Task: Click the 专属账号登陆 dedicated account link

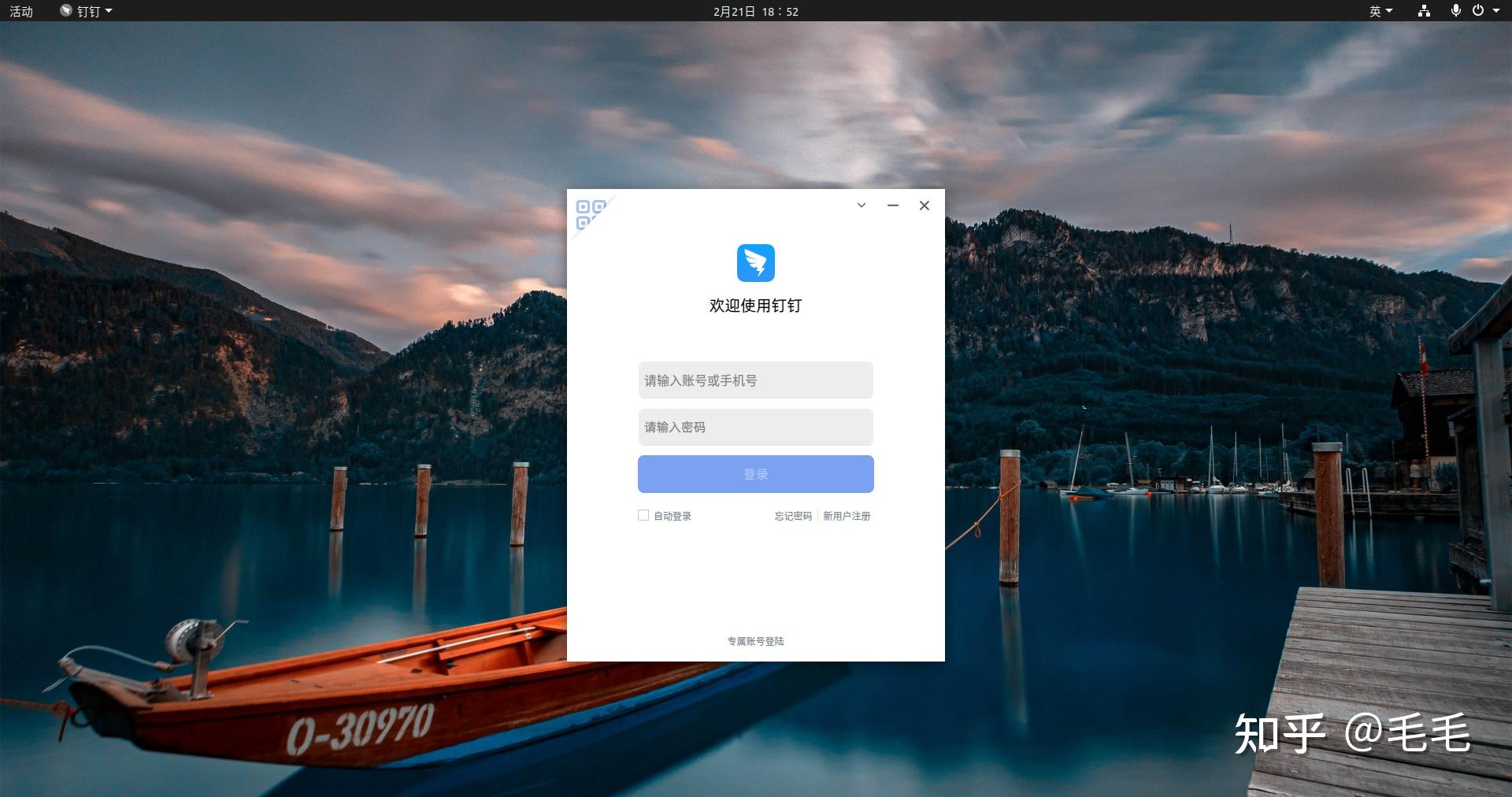Action: pos(755,640)
